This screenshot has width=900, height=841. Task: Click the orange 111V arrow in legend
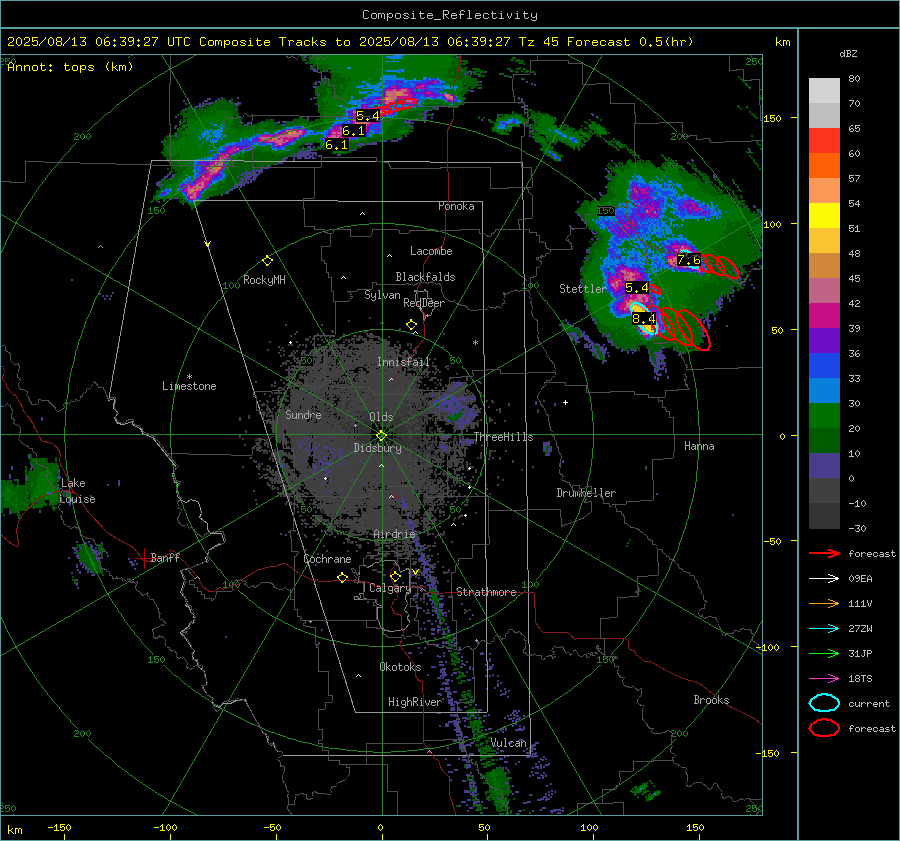[824, 603]
